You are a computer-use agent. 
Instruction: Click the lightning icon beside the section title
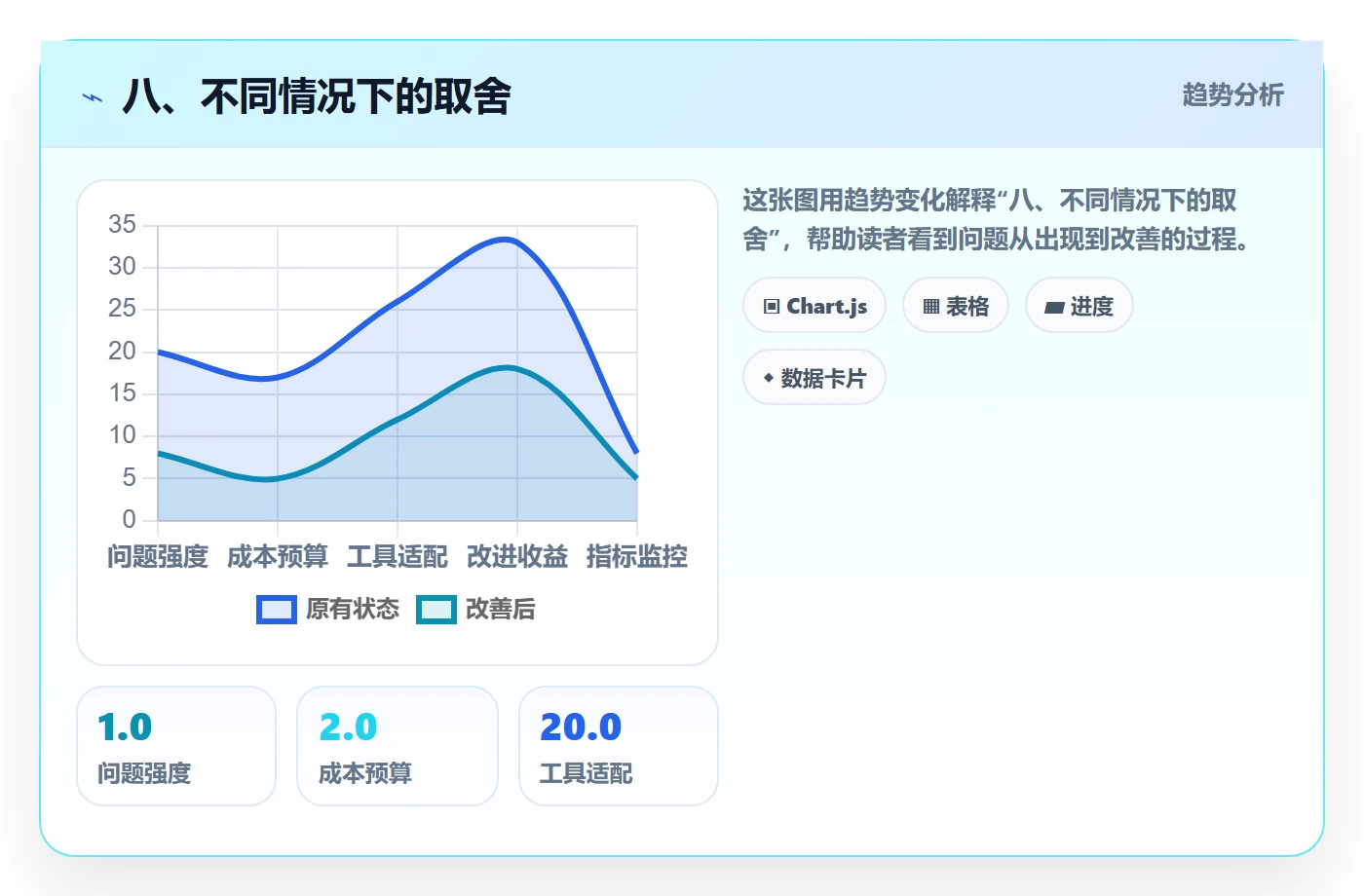click(x=93, y=97)
